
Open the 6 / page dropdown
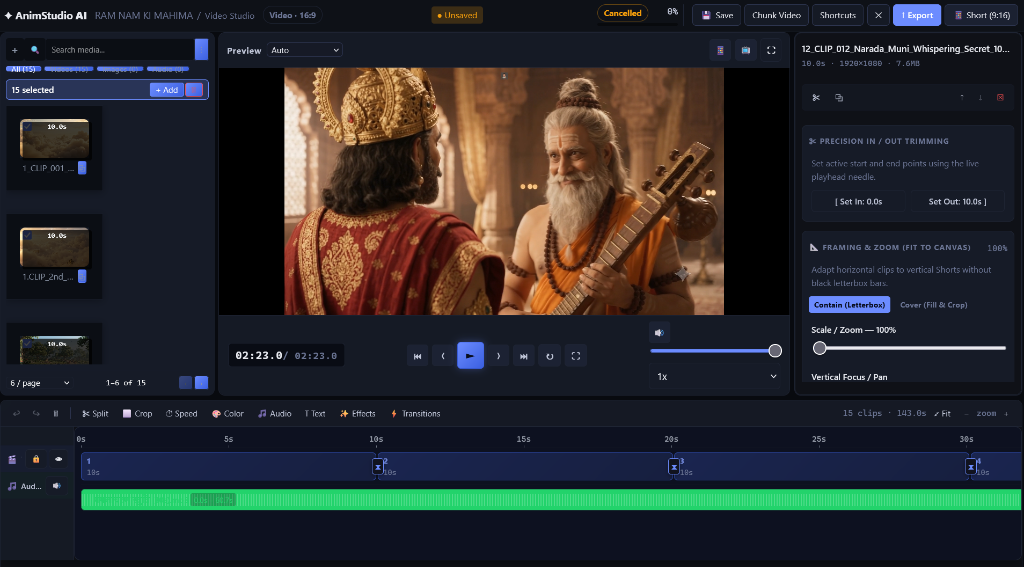click(40, 383)
